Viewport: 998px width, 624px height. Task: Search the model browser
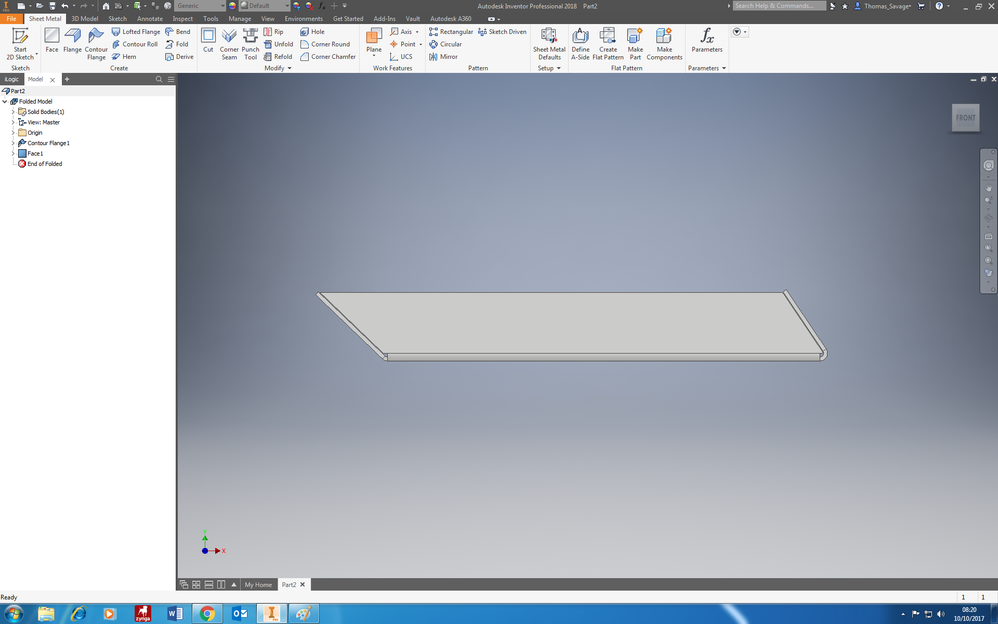158,80
